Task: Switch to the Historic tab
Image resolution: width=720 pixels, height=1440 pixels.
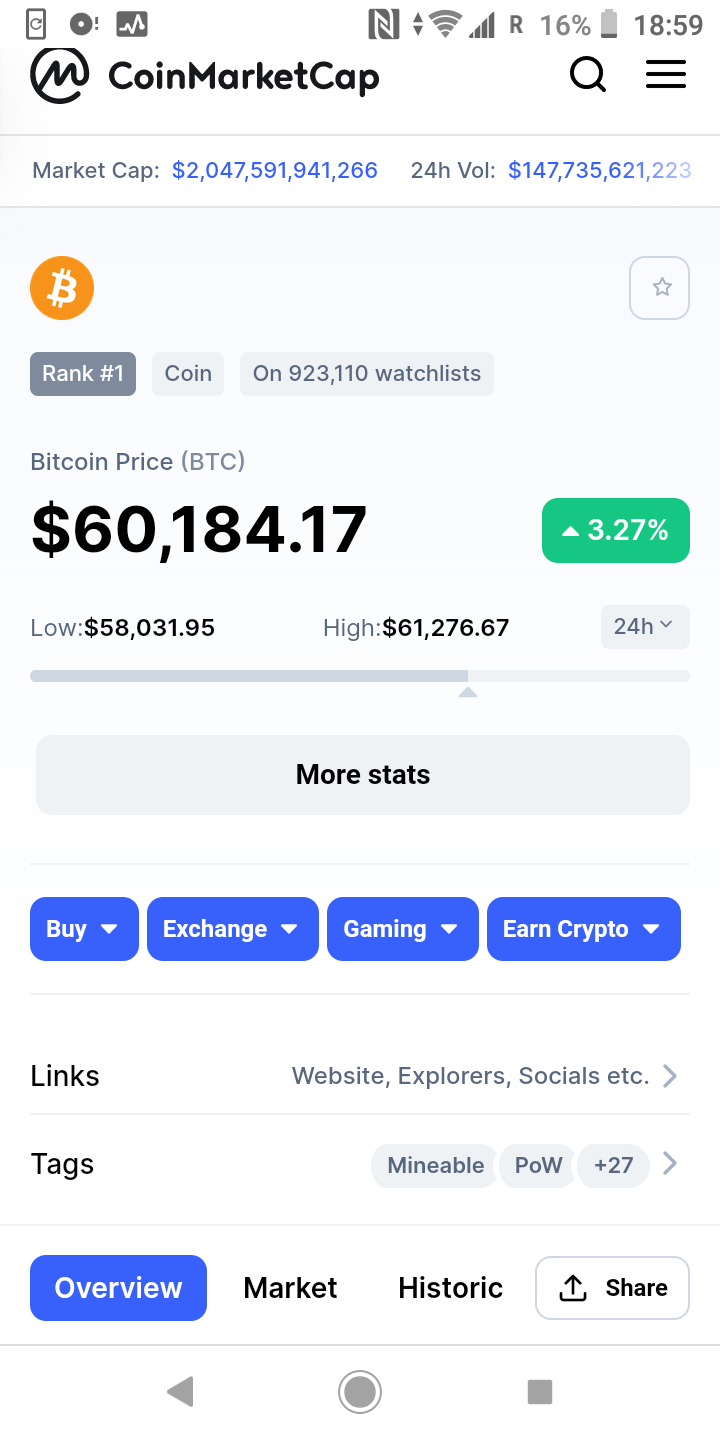Action: (451, 1288)
